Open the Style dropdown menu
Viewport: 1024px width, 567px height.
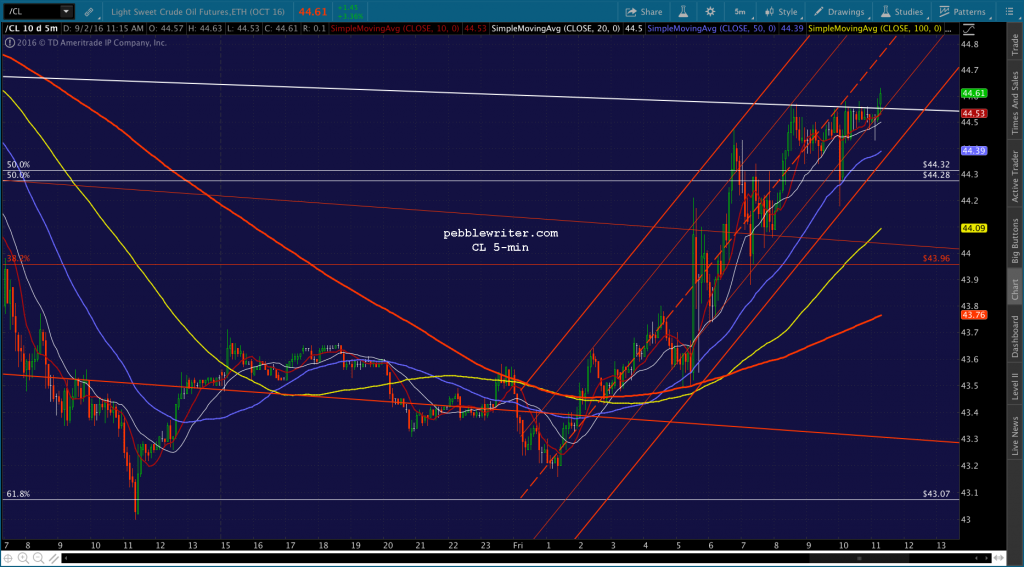click(x=781, y=12)
